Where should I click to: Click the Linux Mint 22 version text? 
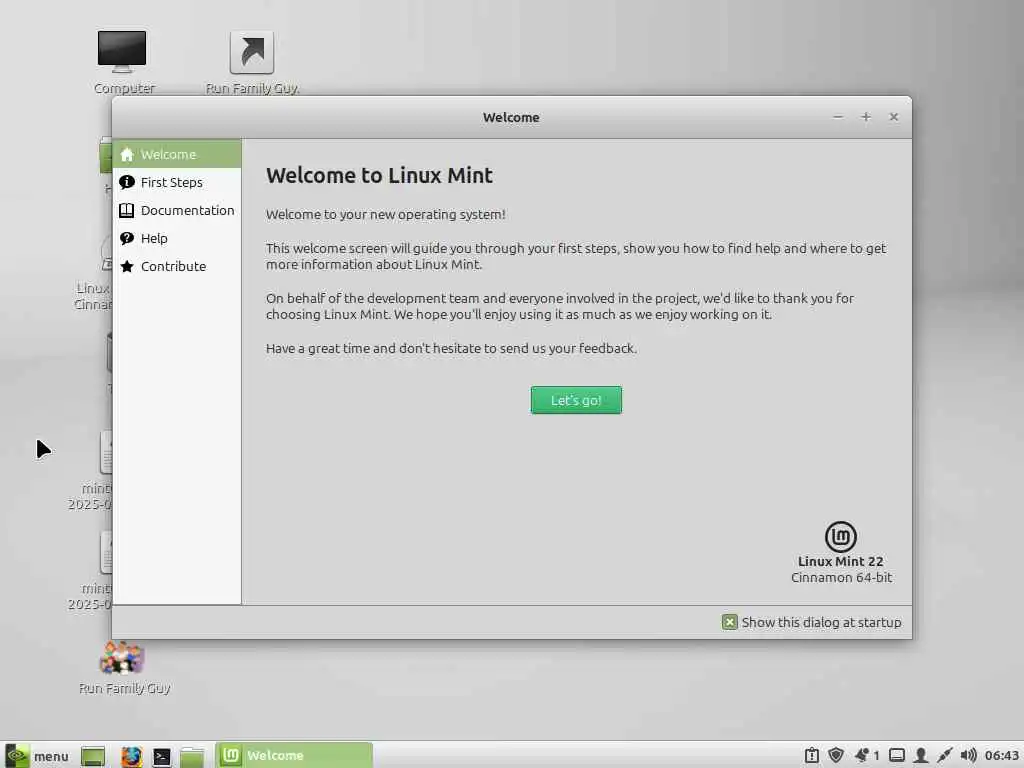(x=840, y=562)
